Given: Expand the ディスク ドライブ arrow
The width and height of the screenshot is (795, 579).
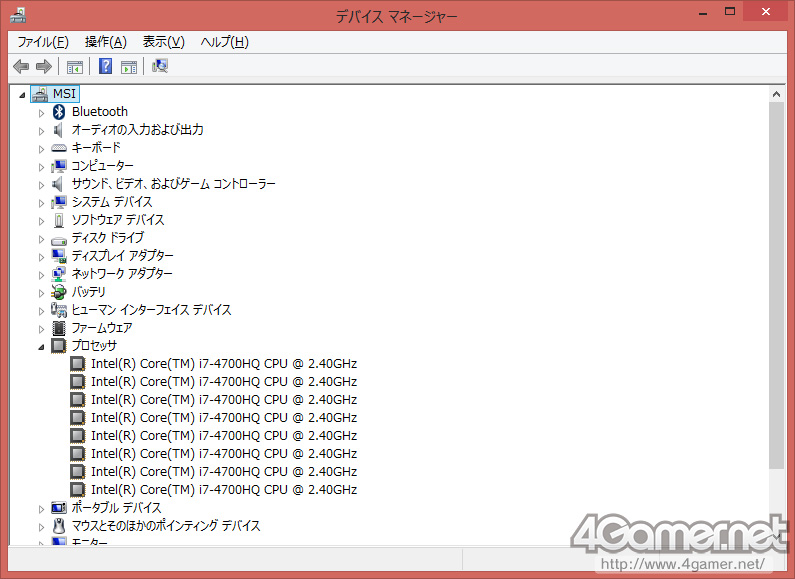Looking at the screenshot, I should [x=41, y=239].
